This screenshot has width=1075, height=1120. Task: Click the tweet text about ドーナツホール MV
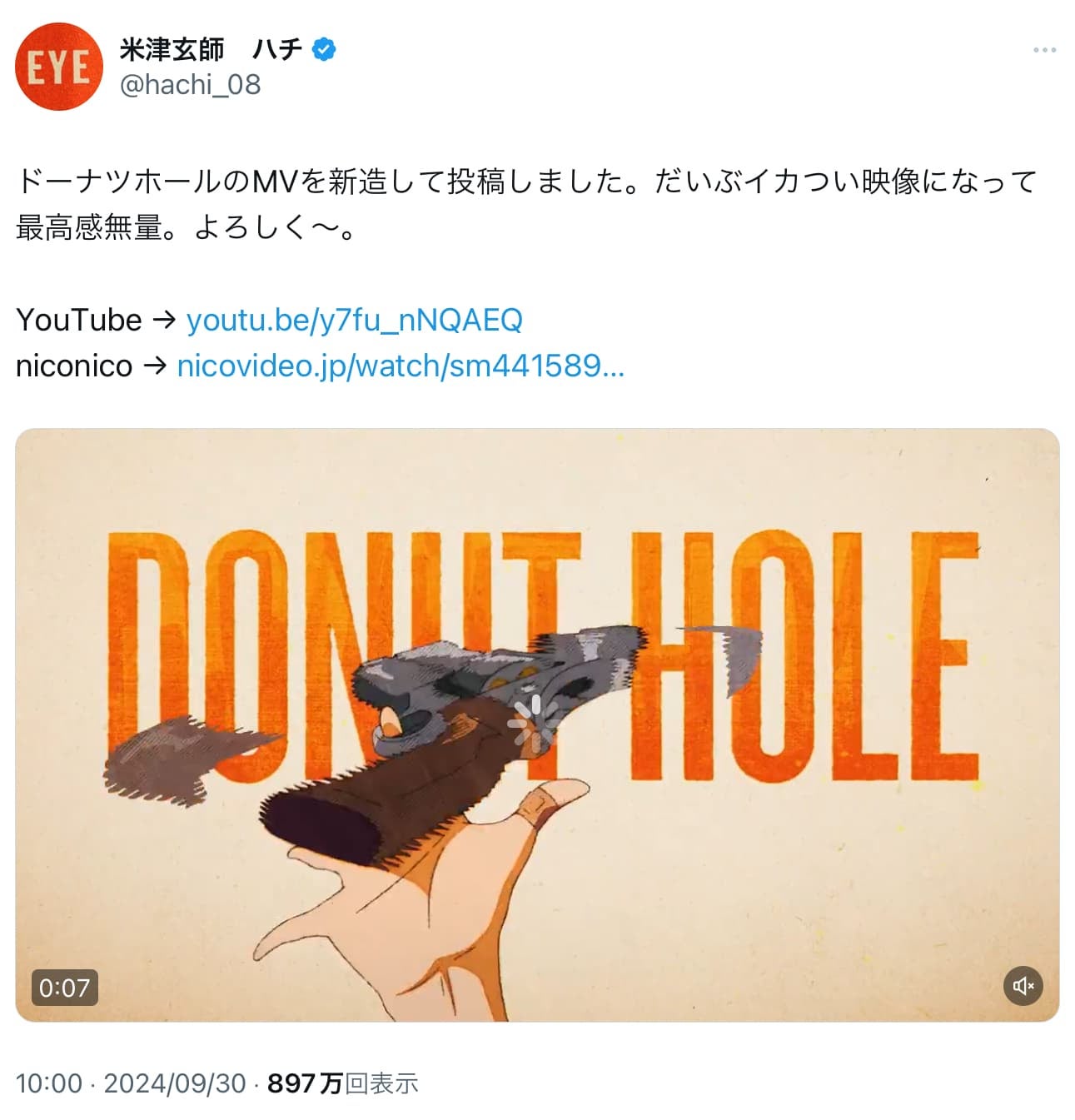526,204
